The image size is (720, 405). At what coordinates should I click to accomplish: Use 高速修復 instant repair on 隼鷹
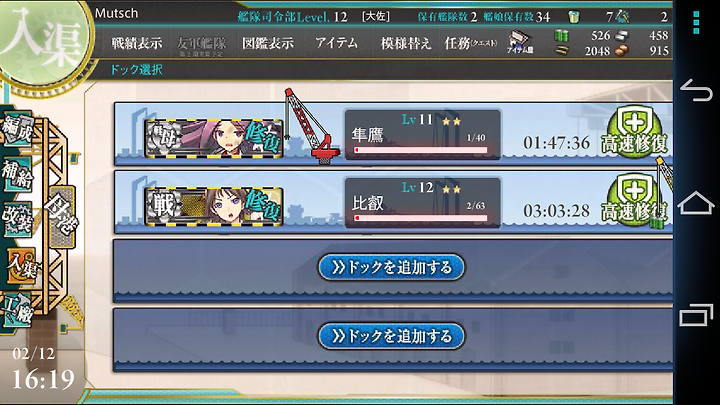634,133
